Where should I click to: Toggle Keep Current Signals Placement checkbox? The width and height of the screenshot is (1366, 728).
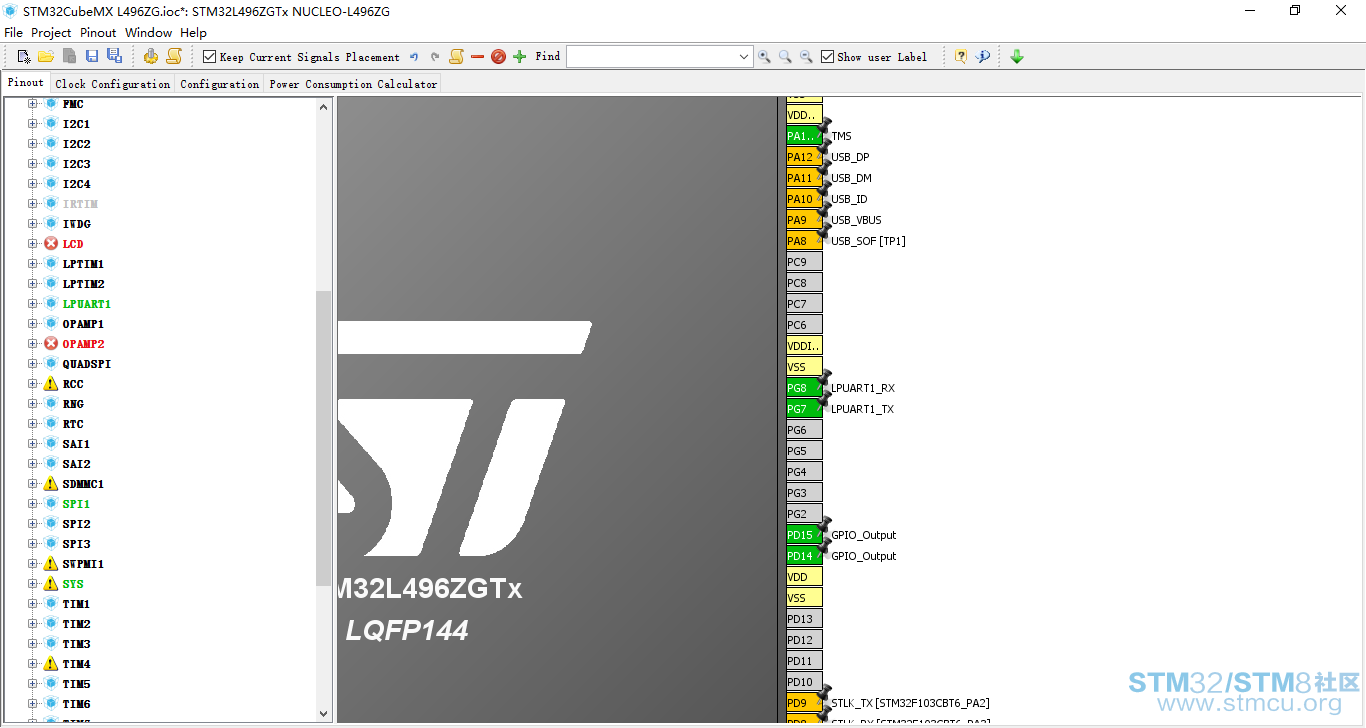pyautogui.click(x=209, y=57)
